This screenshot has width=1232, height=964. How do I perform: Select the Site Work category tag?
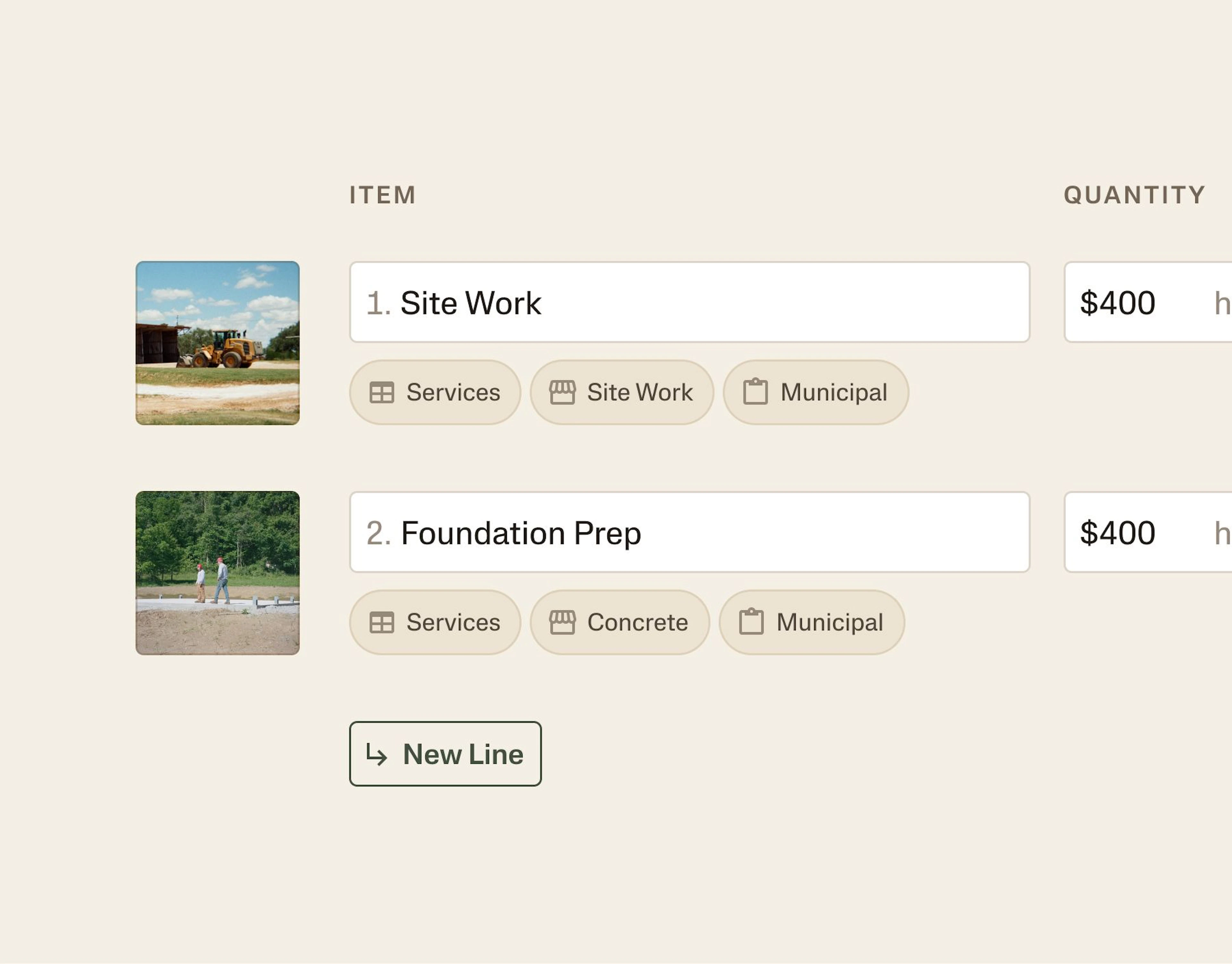pos(622,392)
